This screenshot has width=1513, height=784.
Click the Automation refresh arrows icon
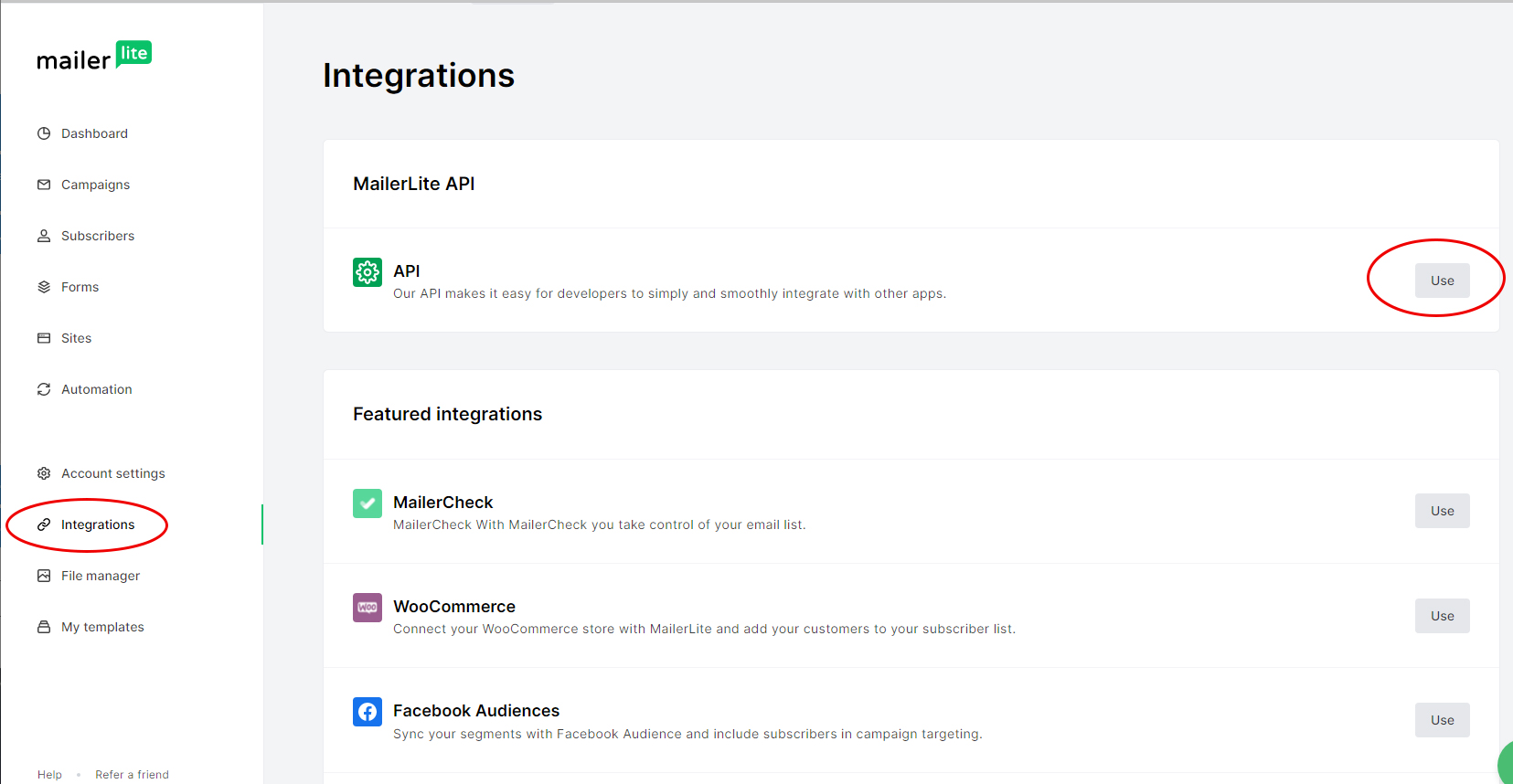44,389
